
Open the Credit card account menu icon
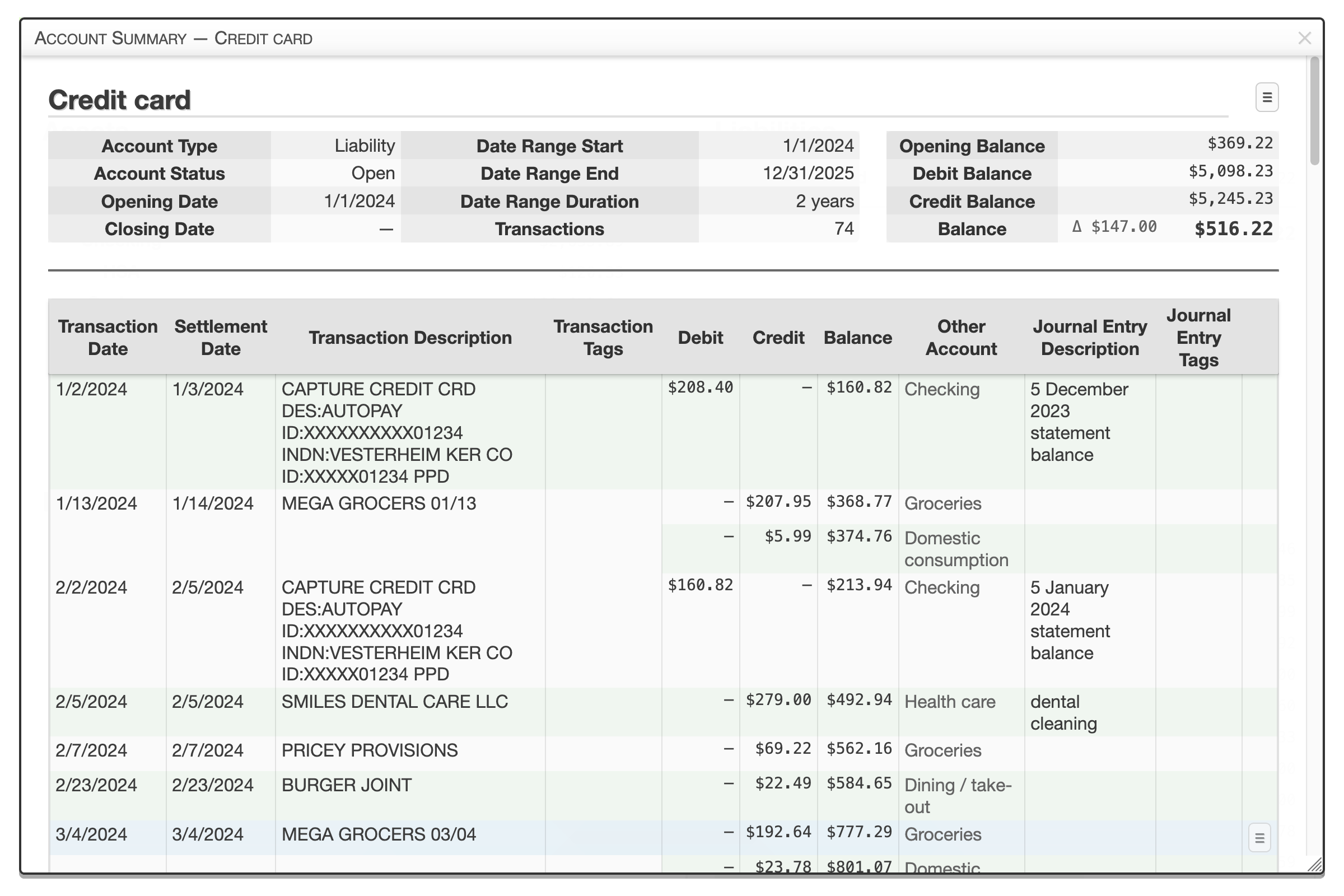[1266, 97]
